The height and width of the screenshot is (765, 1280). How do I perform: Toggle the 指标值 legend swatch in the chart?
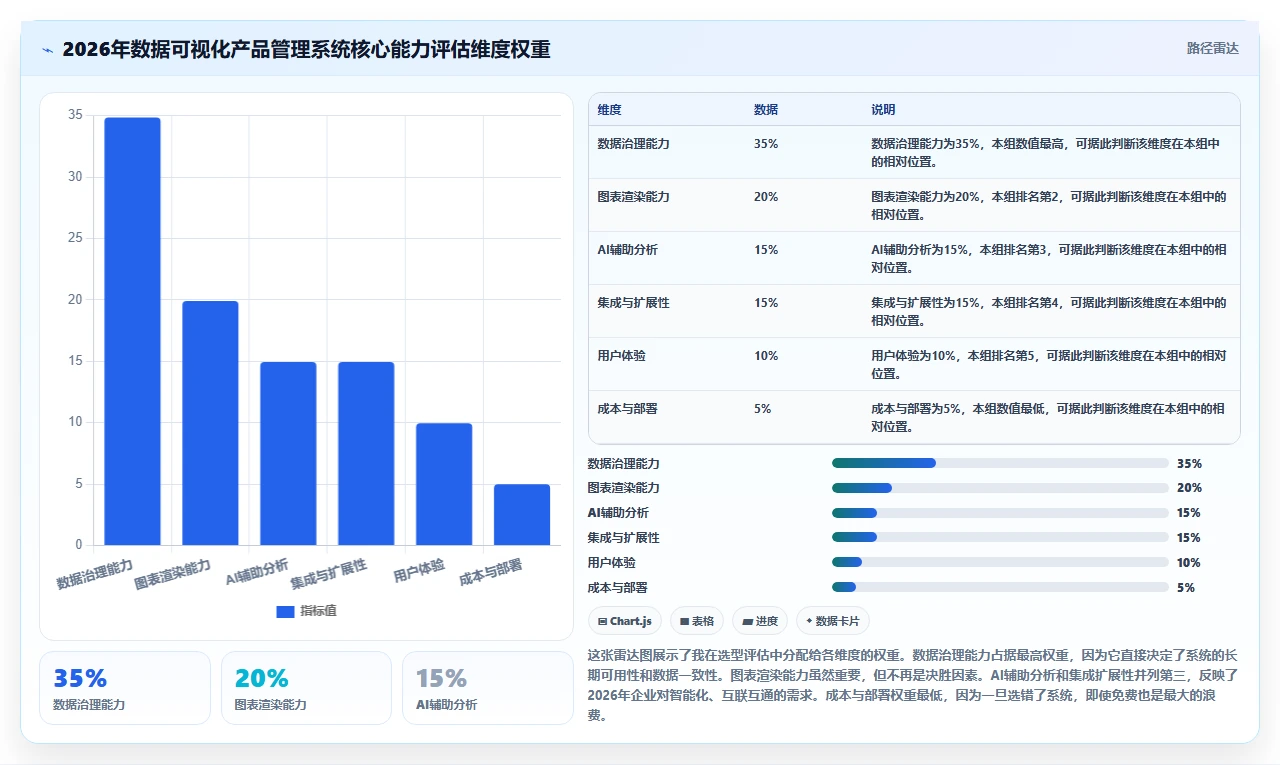[285, 611]
